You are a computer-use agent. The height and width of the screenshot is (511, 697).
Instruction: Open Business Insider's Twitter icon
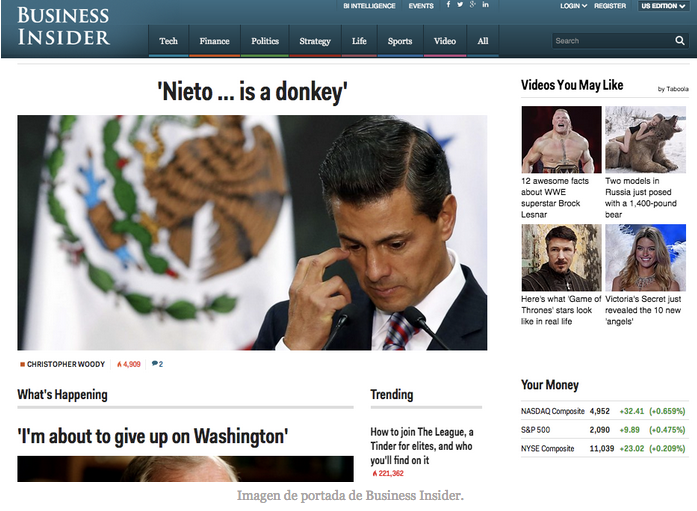click(460, 5)
